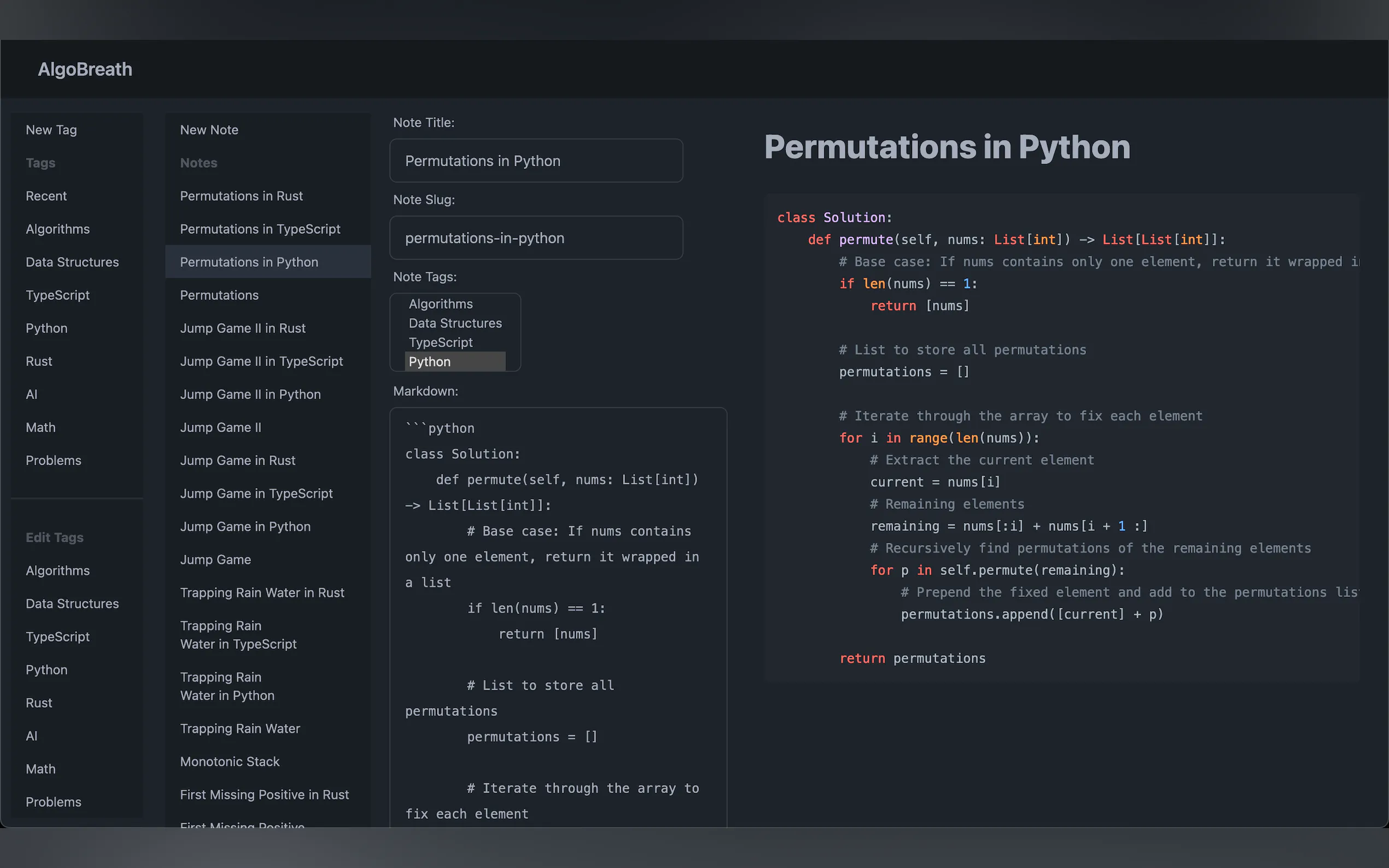Click the New Tag button
This screenshot has height=868, width=1389.
pos(51,130)
